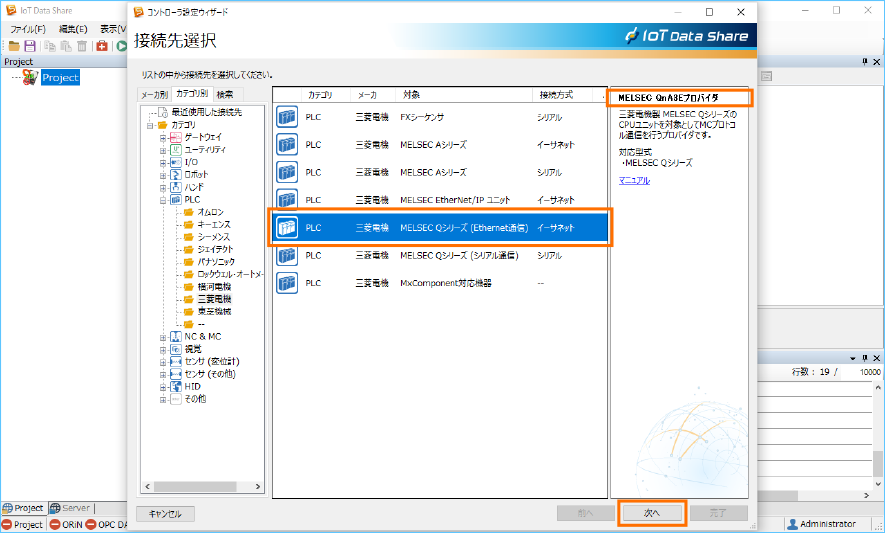Expand the I/O tree node

tap(163, 163)
